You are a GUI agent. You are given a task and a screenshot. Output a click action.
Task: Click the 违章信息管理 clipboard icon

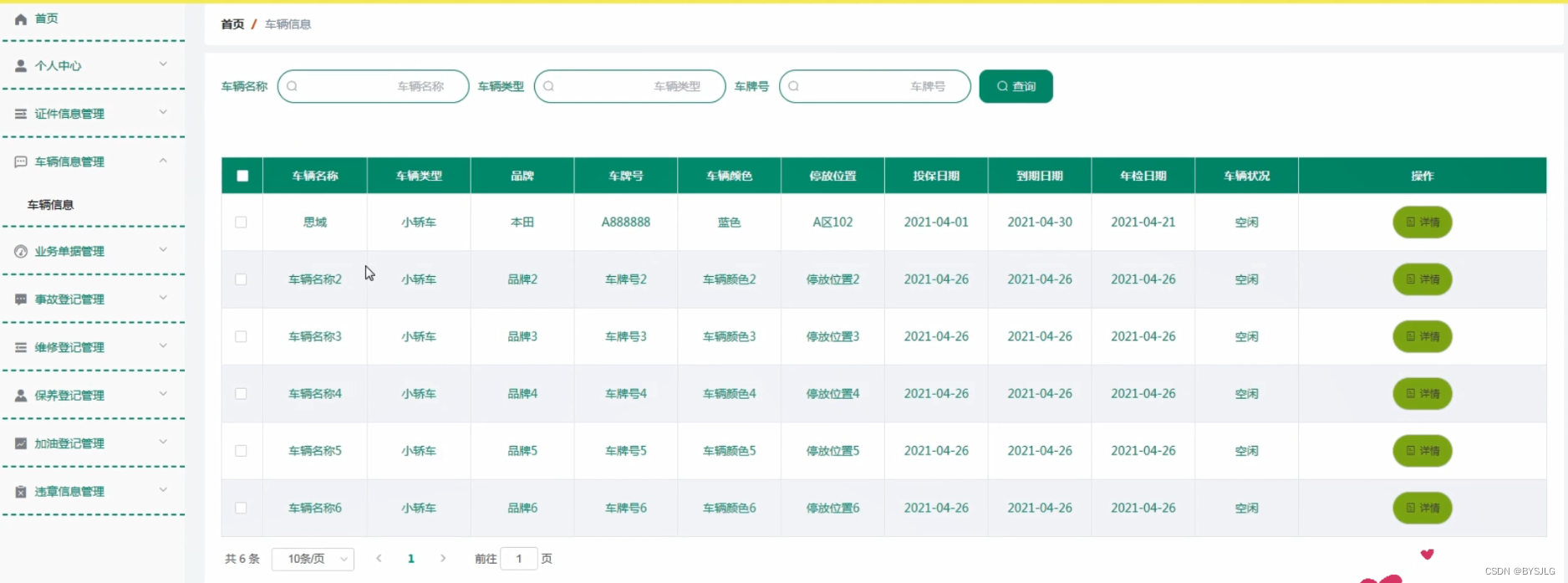pos(21,492)
